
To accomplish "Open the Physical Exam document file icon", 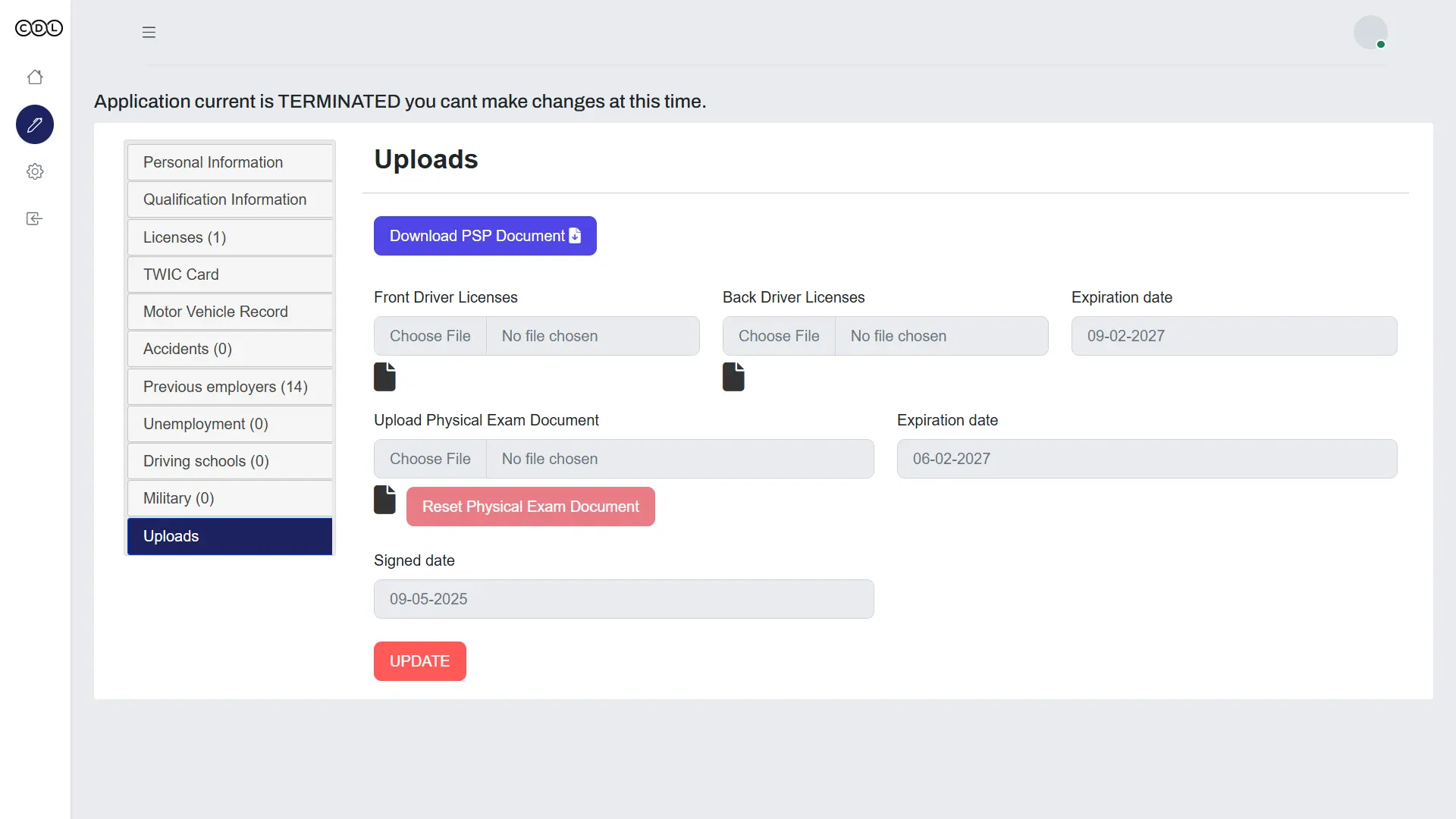I will tap(385, 500).
